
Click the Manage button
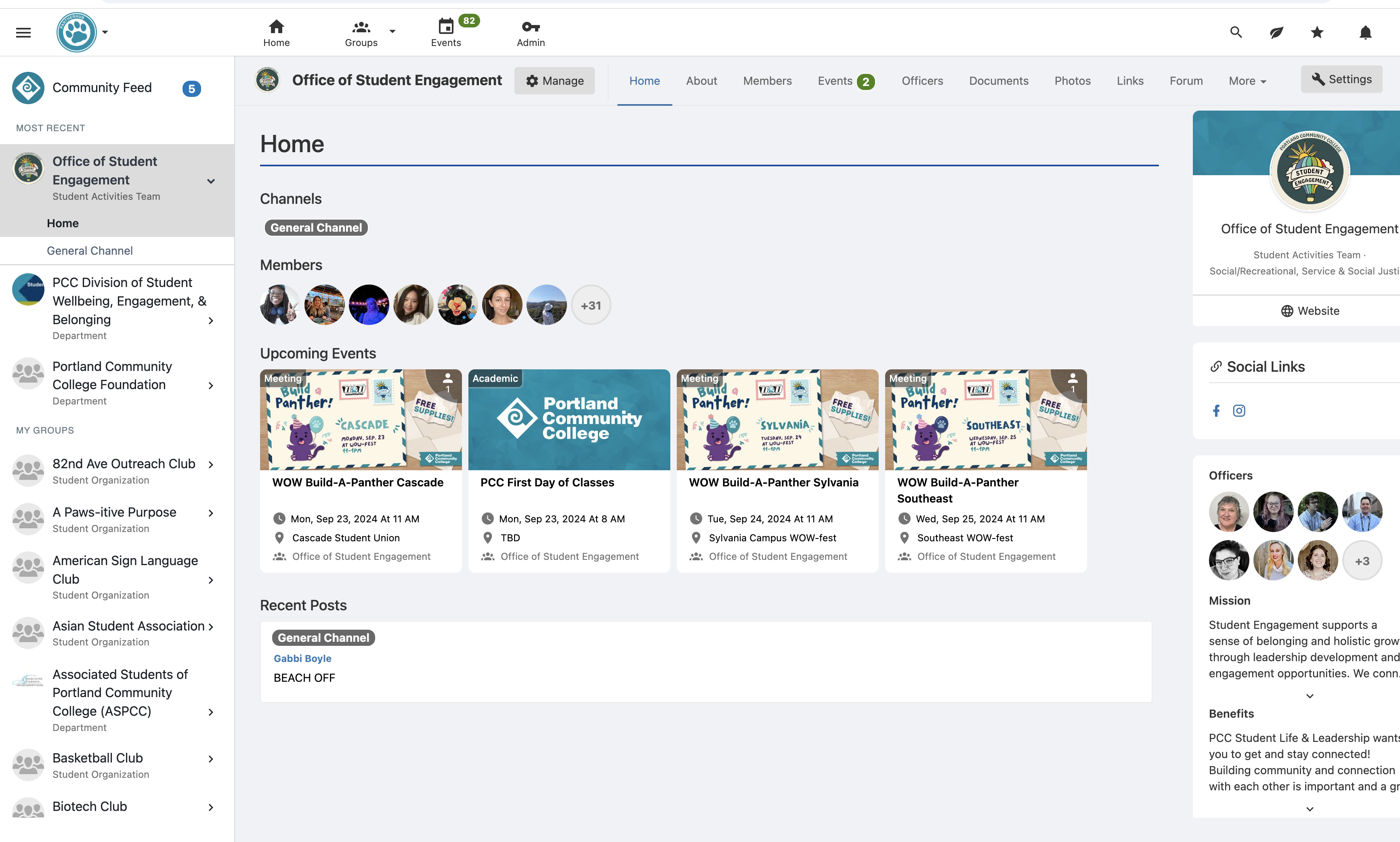pos(554,81)
